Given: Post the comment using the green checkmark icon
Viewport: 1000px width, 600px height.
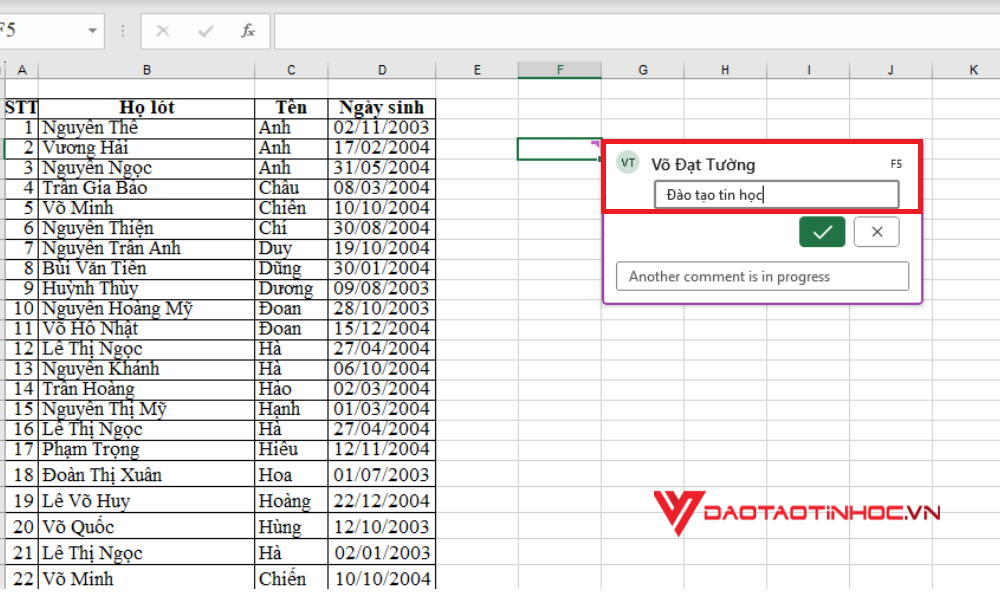Looking at the screenshot, I should [x=822, y=231].
